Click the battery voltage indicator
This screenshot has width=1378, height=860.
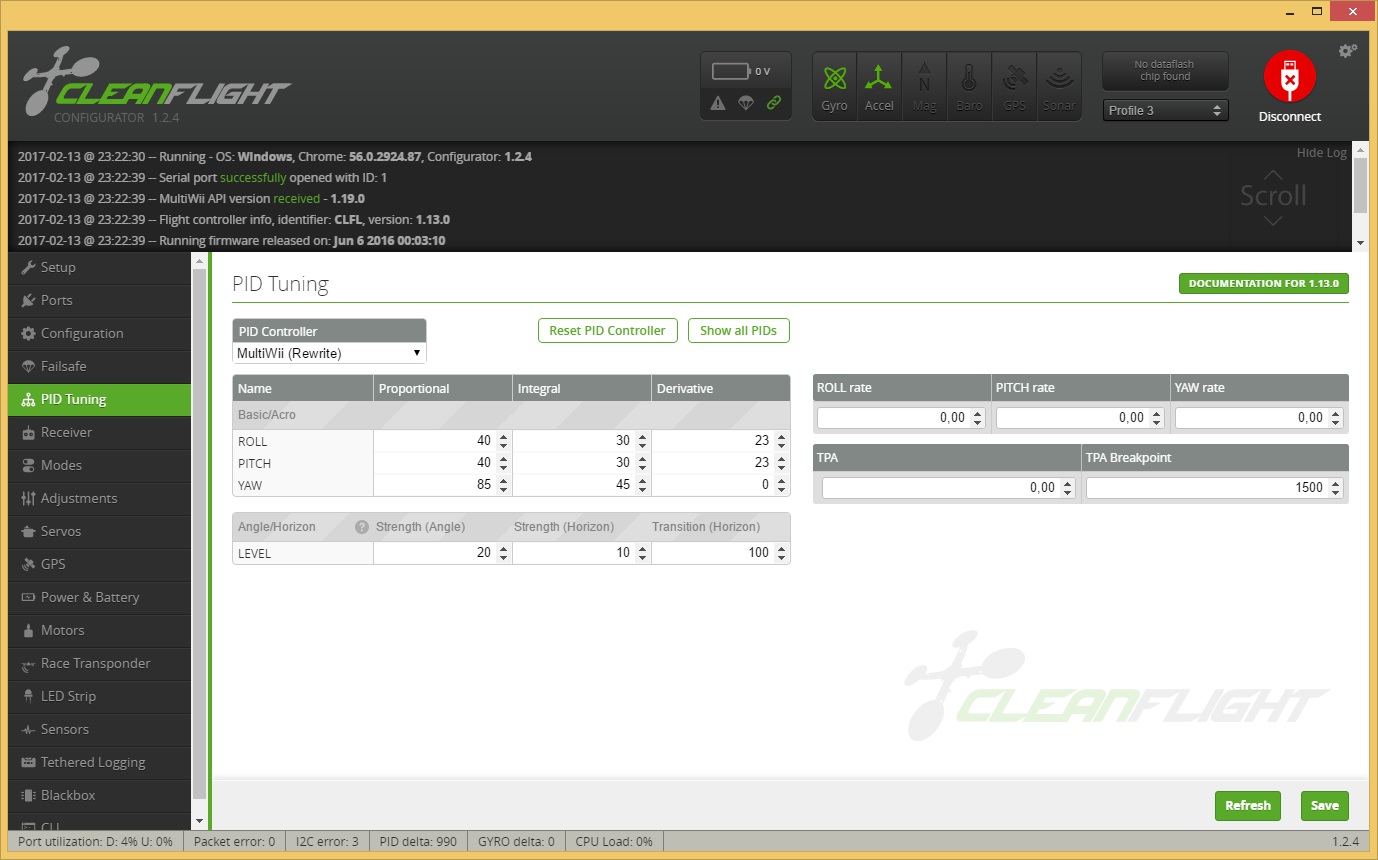[x=743, y=71]
